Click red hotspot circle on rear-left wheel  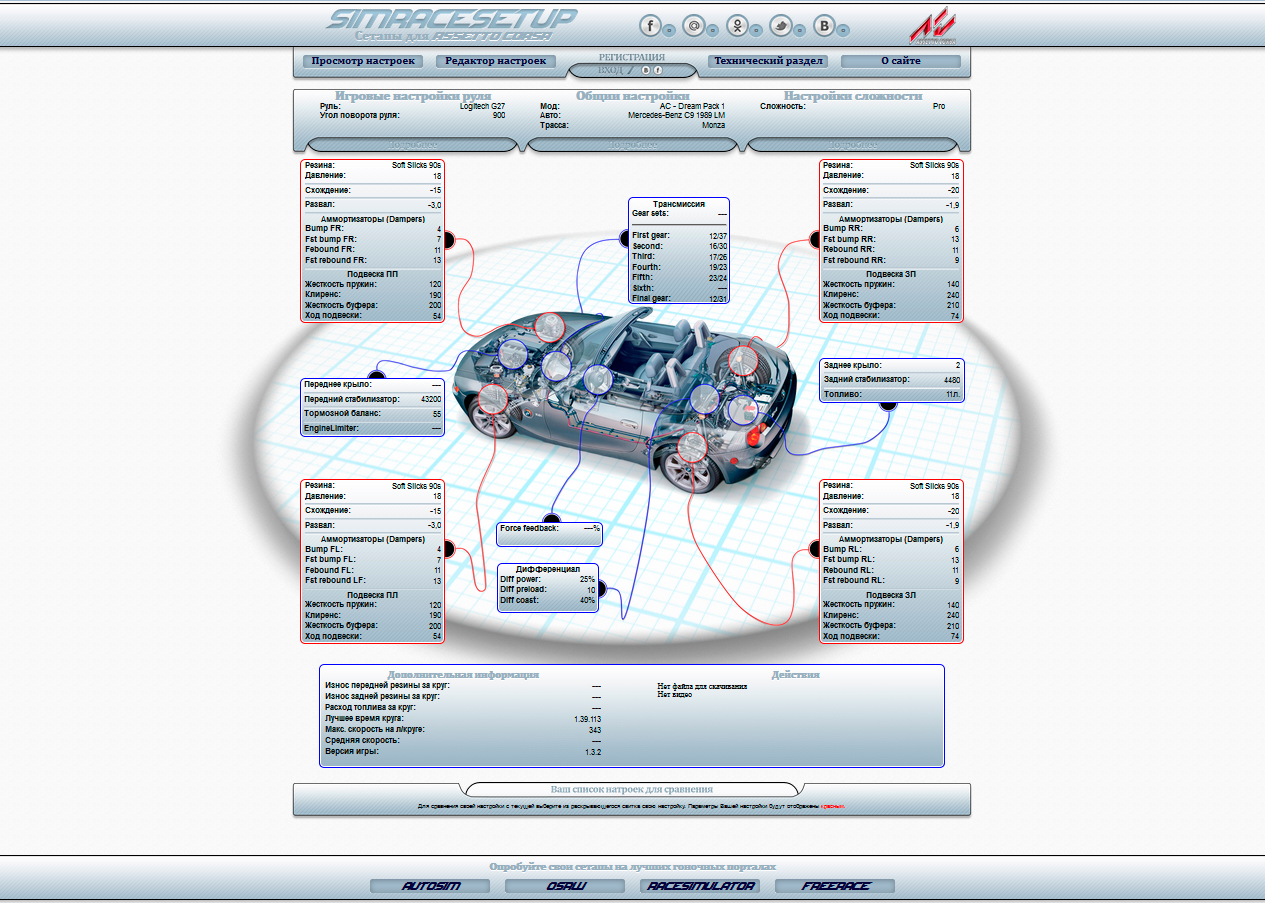[x=692, y=447]
